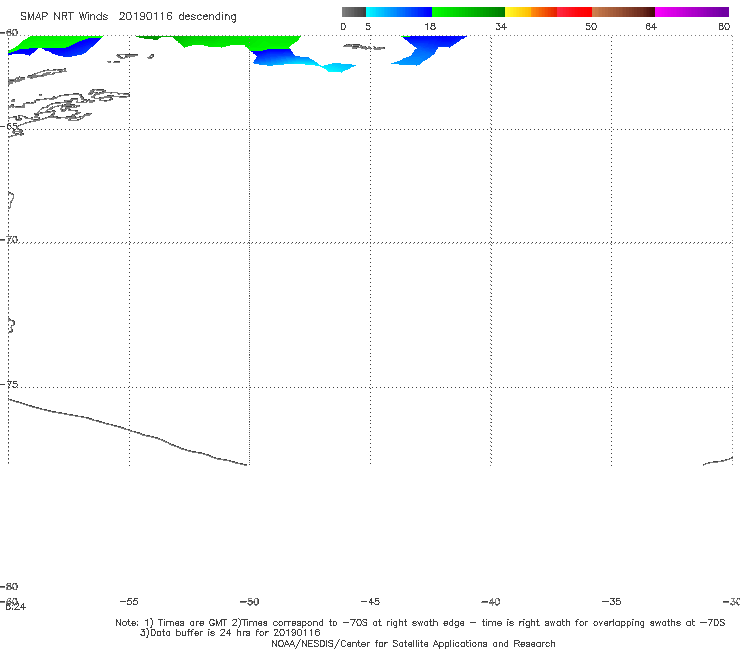Click the swath time label '6:24'

(x=16, y=607)
